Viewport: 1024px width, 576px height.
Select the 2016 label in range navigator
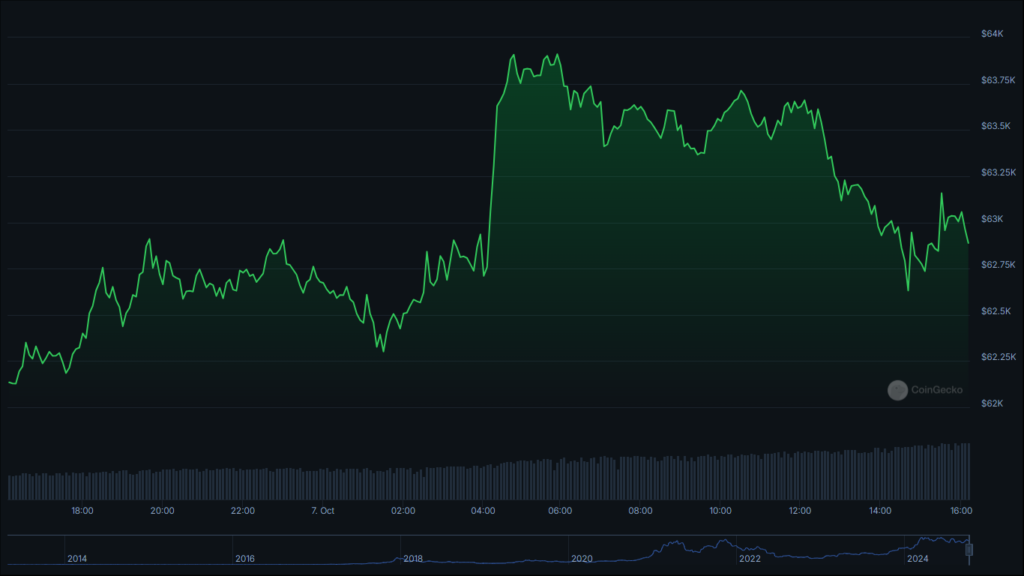coord(245,558)
